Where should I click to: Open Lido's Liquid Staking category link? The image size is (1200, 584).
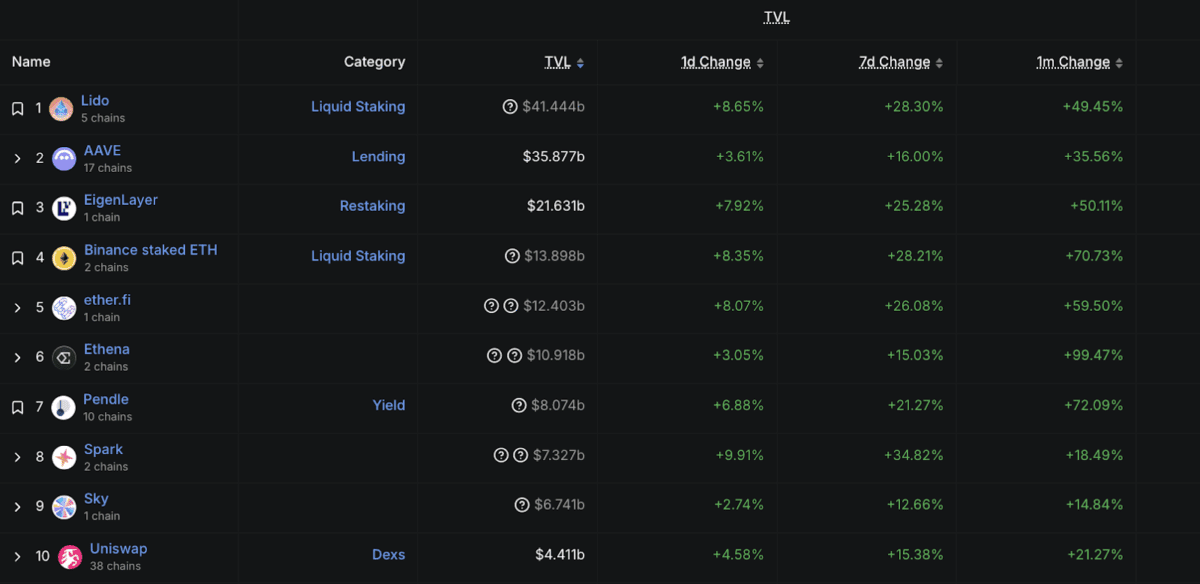[358, 107]
